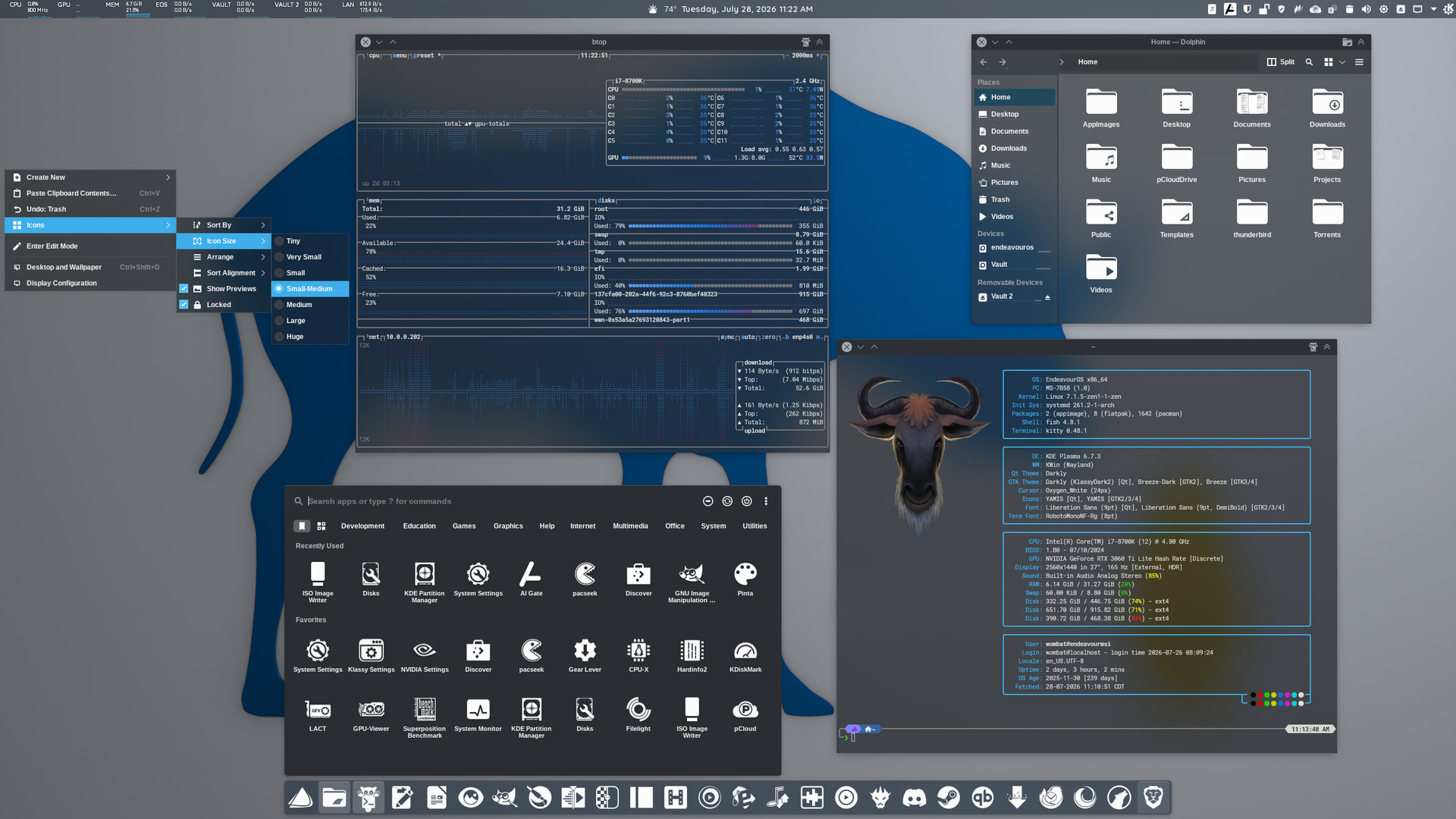The image size is (1456, 819).
Task: Launch GPU-Viewer from Favorites
Action: (x=371, y=715)
